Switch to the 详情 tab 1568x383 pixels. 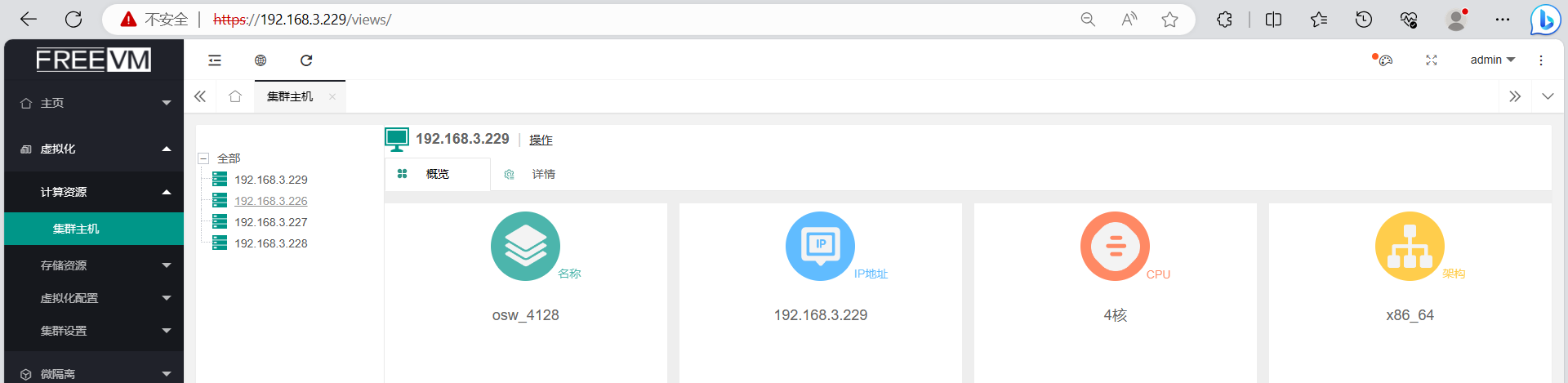(x=543, y=174)
